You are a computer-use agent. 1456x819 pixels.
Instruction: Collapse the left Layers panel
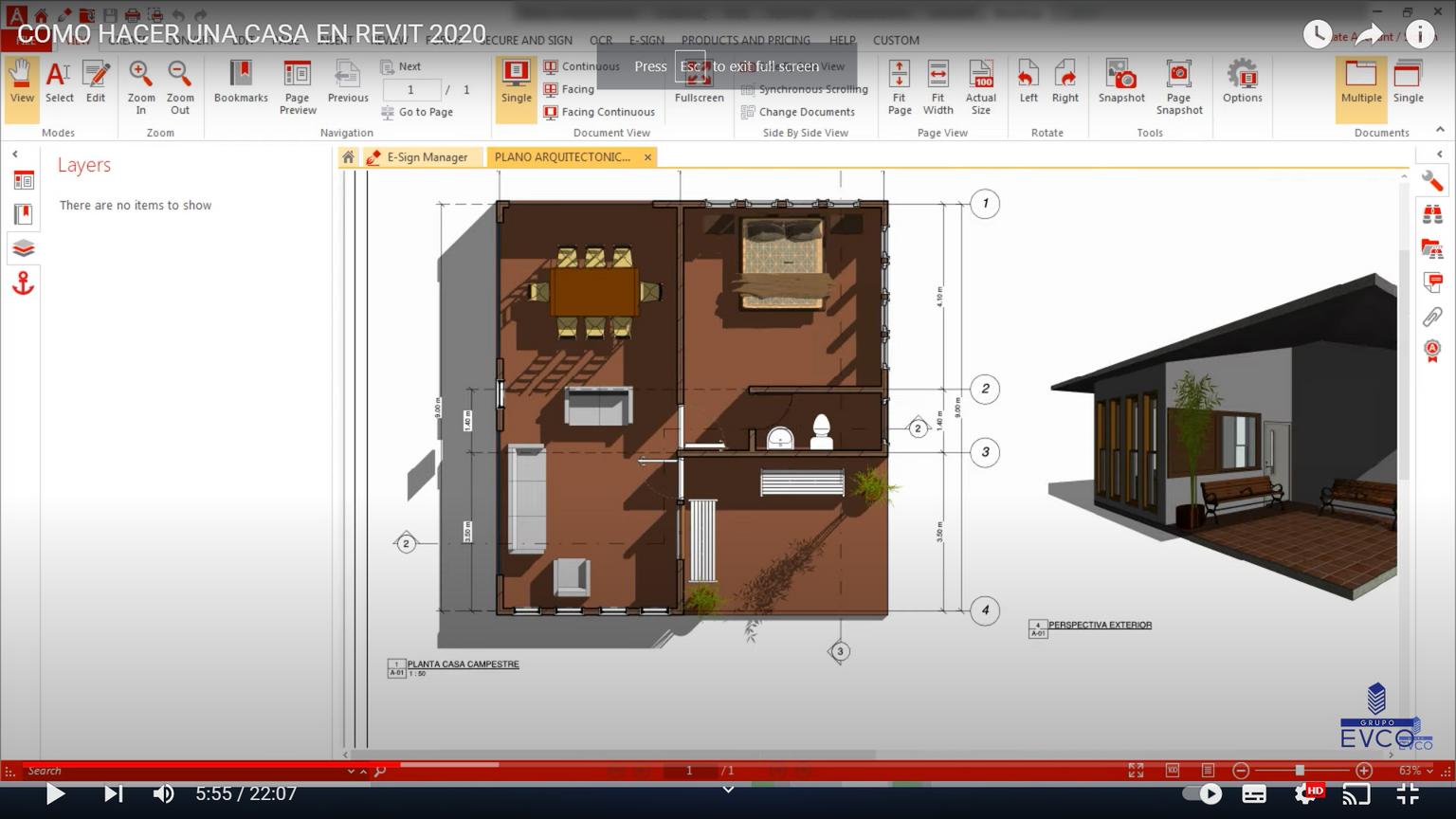click(x=15, y=154)
